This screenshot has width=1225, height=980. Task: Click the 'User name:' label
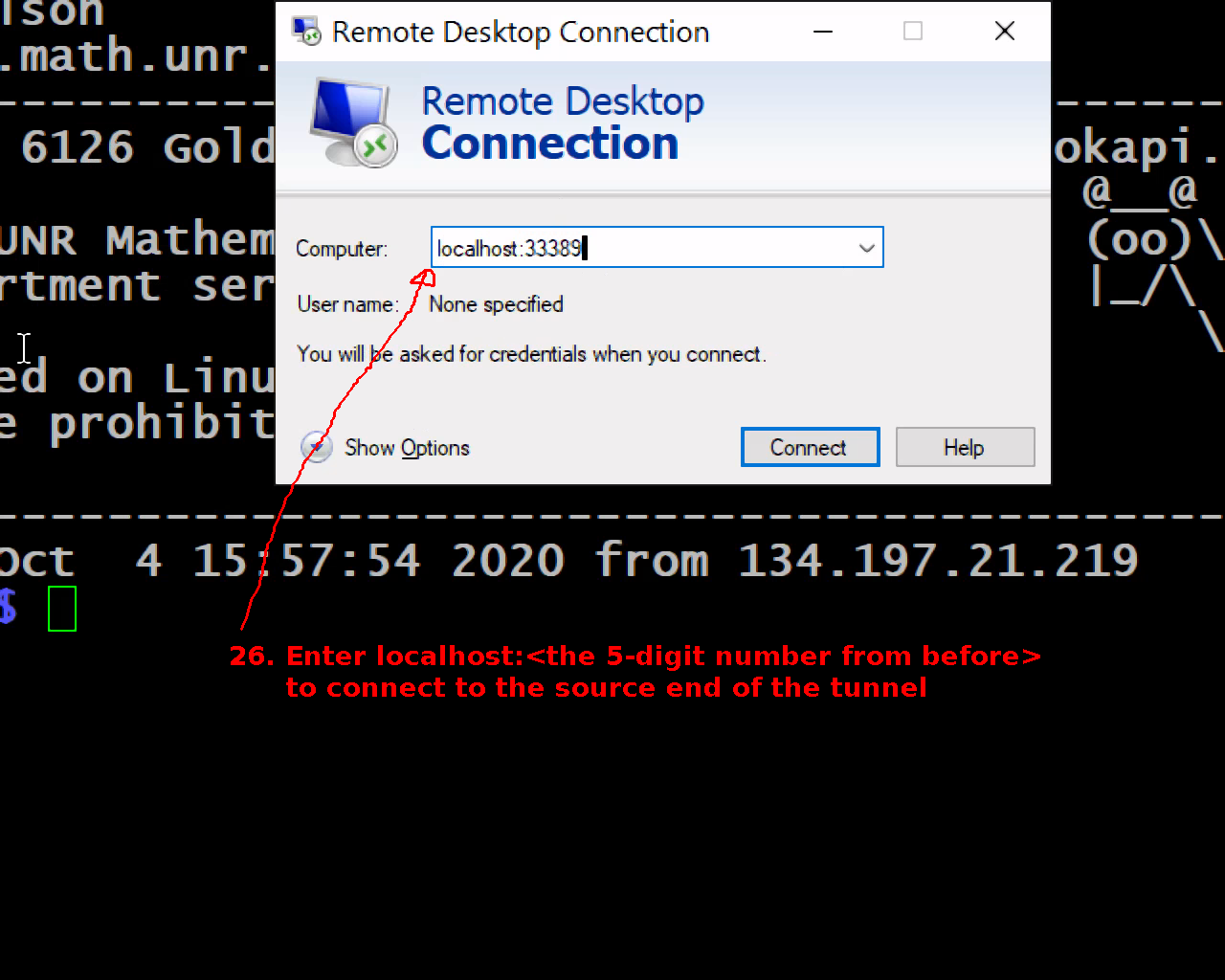pos(347,304)
